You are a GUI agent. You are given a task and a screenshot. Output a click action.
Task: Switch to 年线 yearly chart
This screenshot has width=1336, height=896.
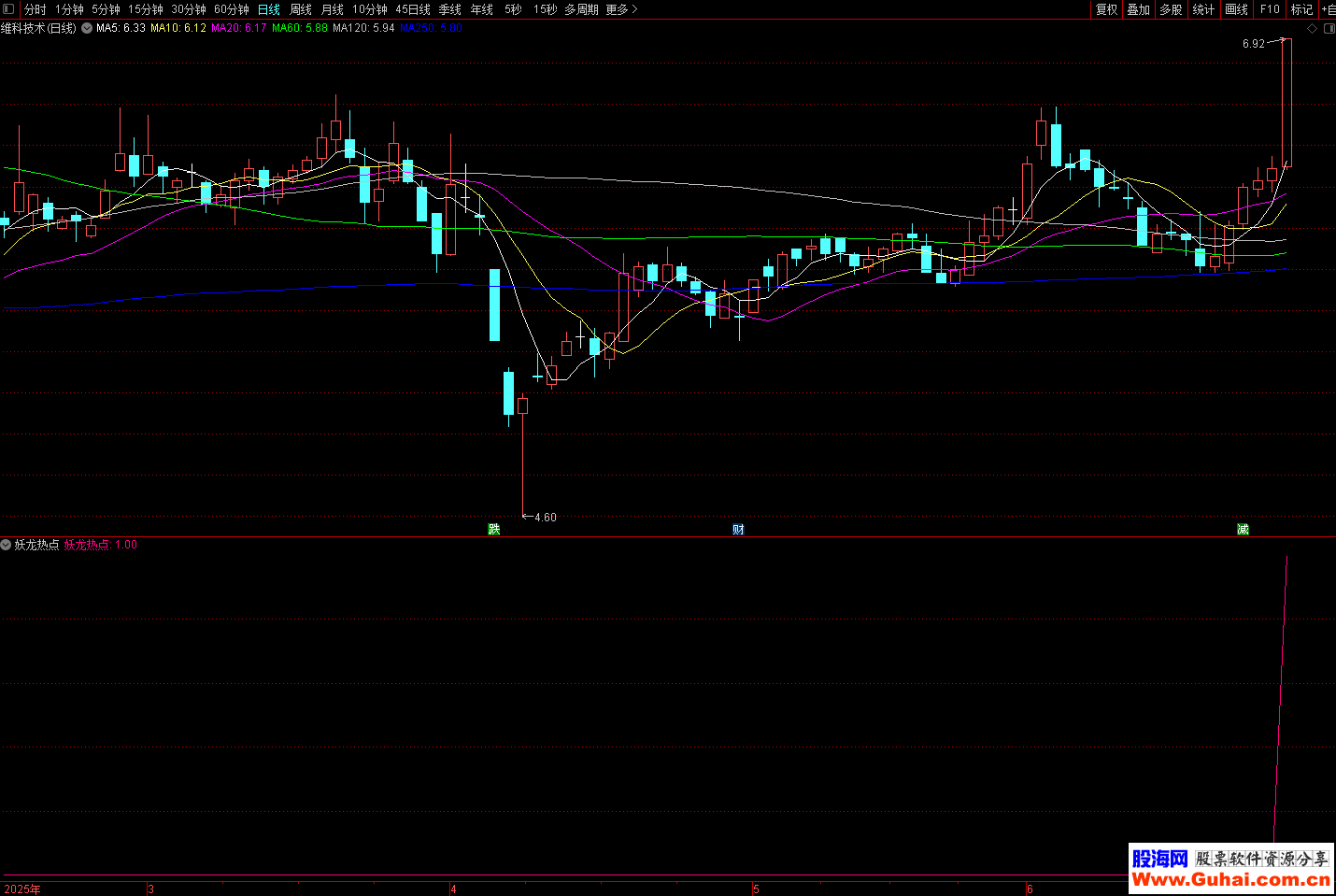coord(482,9)
